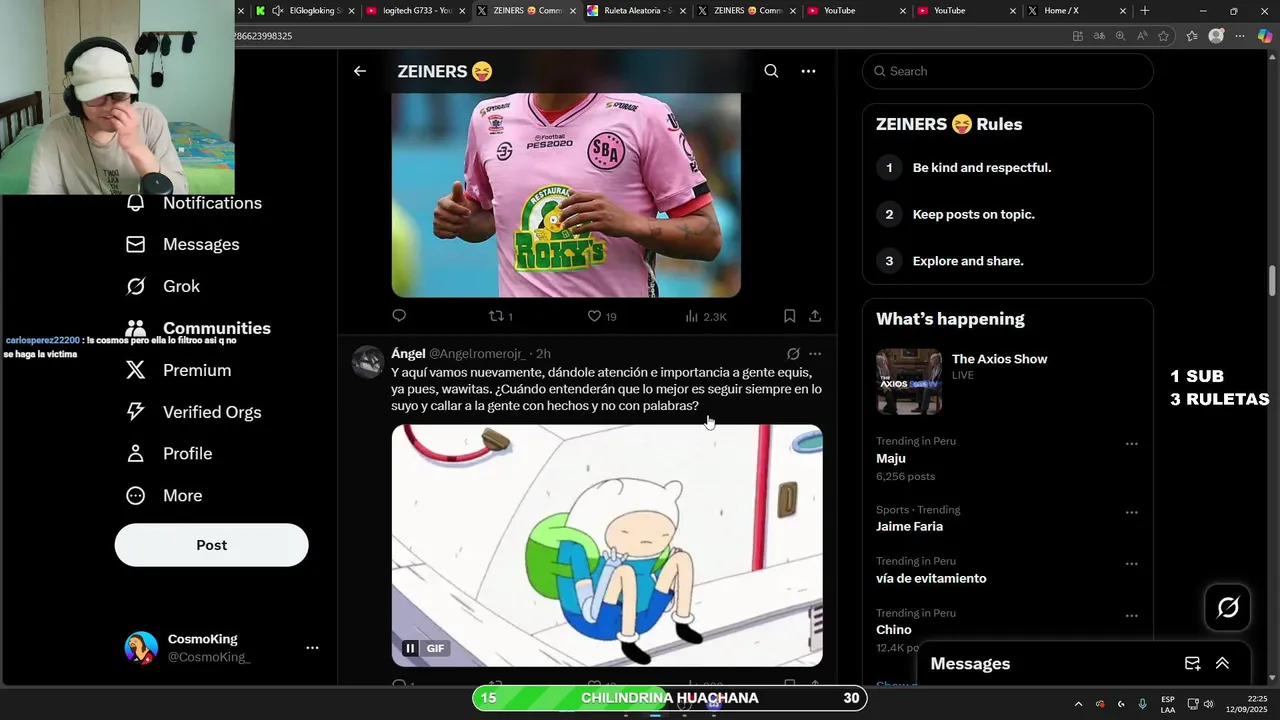Show hidden system tray icons
Screen dimensions: 1280x720
[x=1078, y=704]
